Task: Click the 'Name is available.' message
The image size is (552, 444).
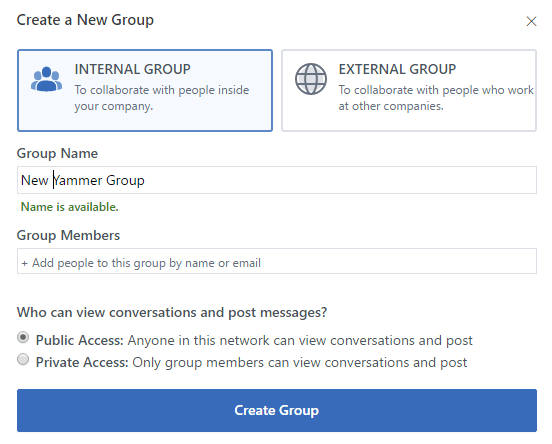Action: pyautogui.click(x=70, y=207)
